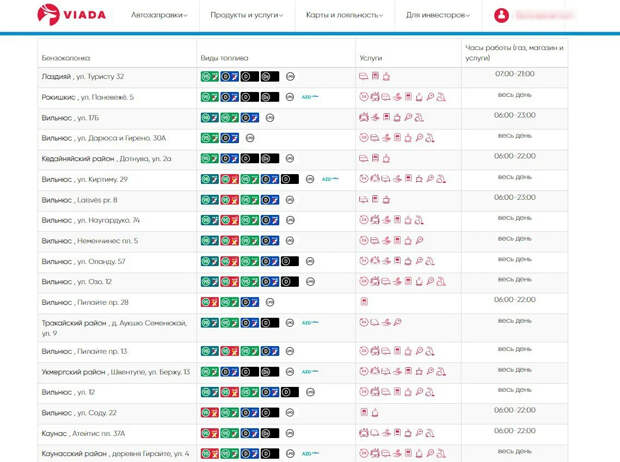620x462 pixels.
Task: Open the Автозаправки dropdown menu
Action: coord(159,15)
